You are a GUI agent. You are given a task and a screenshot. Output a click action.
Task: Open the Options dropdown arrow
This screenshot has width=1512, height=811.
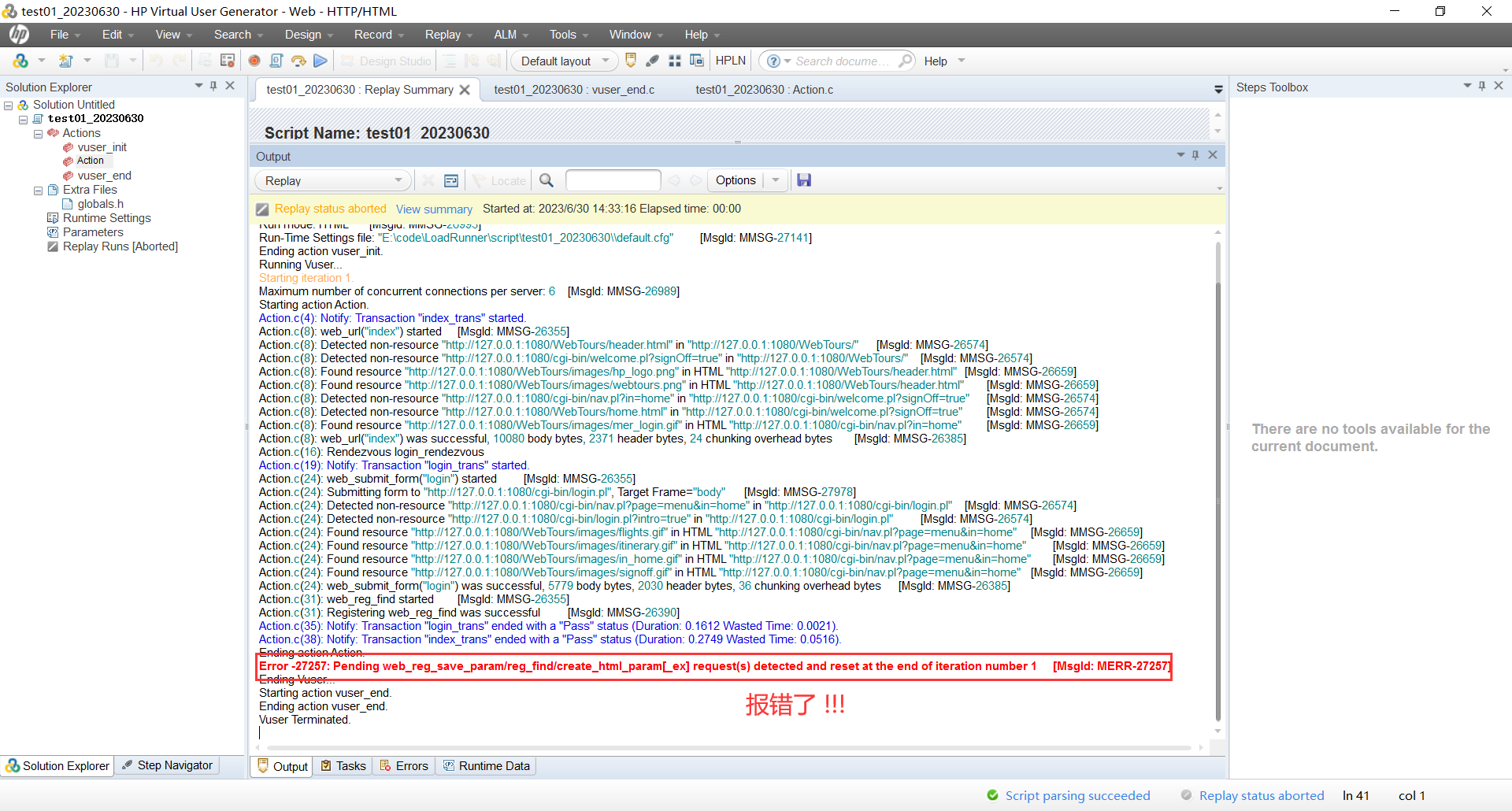coord(776,180)
